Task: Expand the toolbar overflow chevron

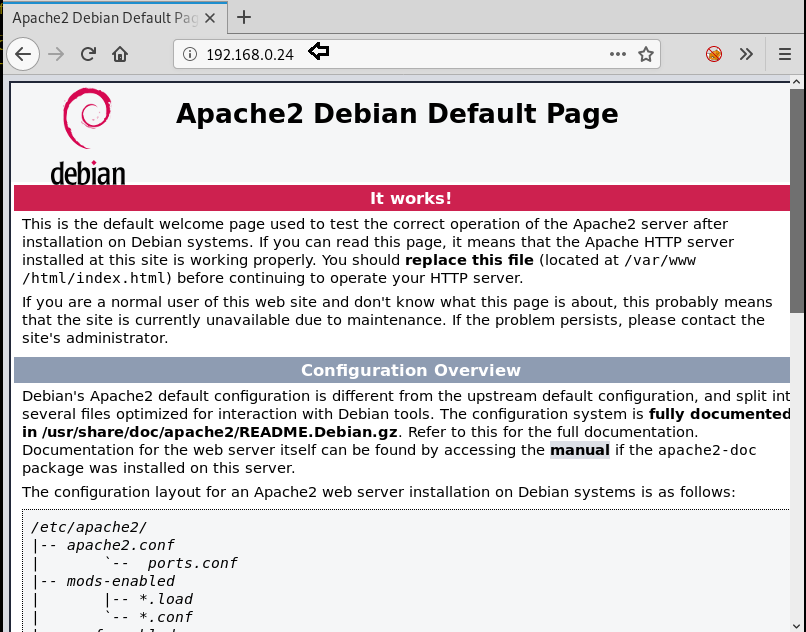Action: 746,54
